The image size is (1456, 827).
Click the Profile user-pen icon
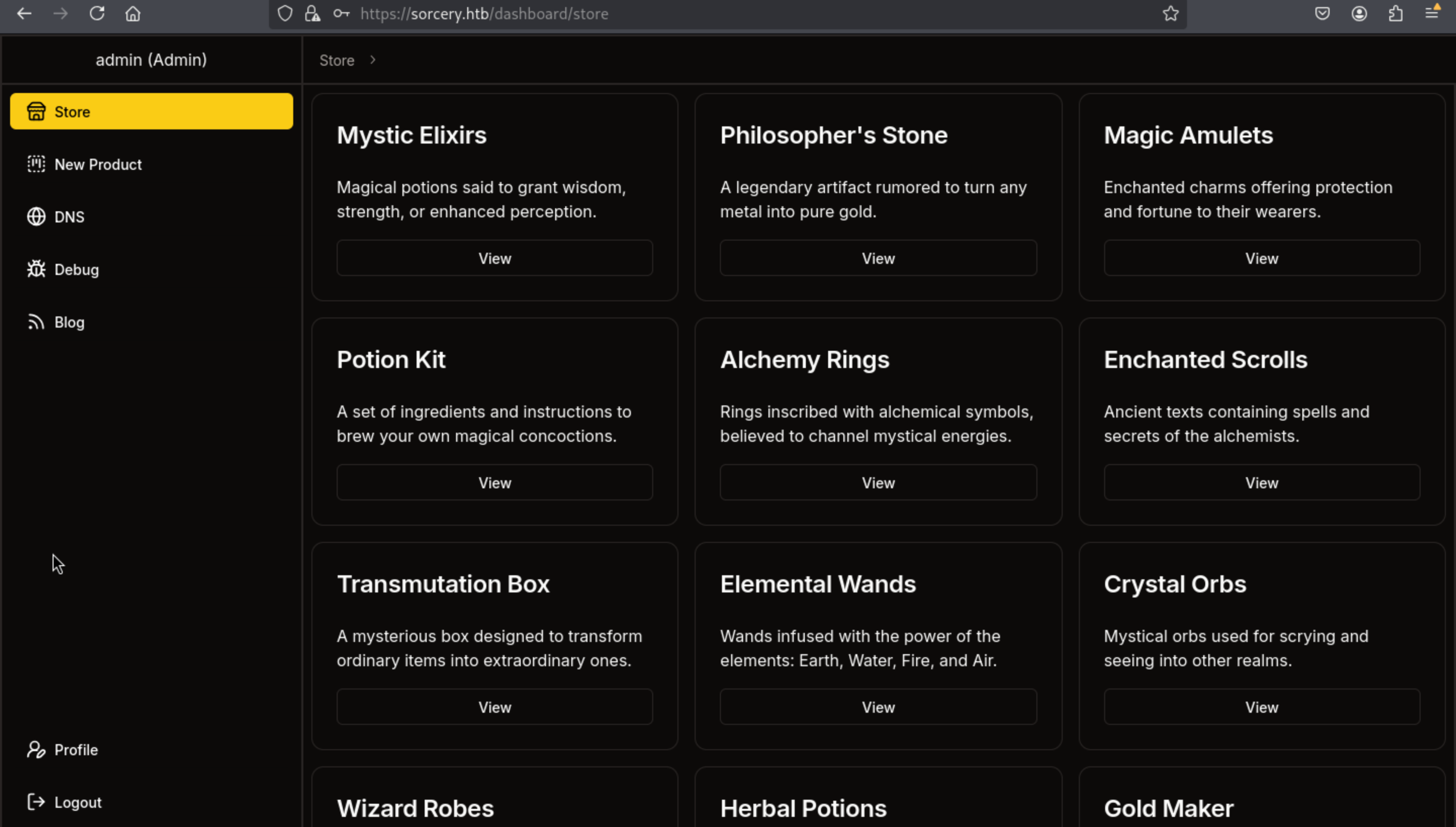(x=36, y=749)
